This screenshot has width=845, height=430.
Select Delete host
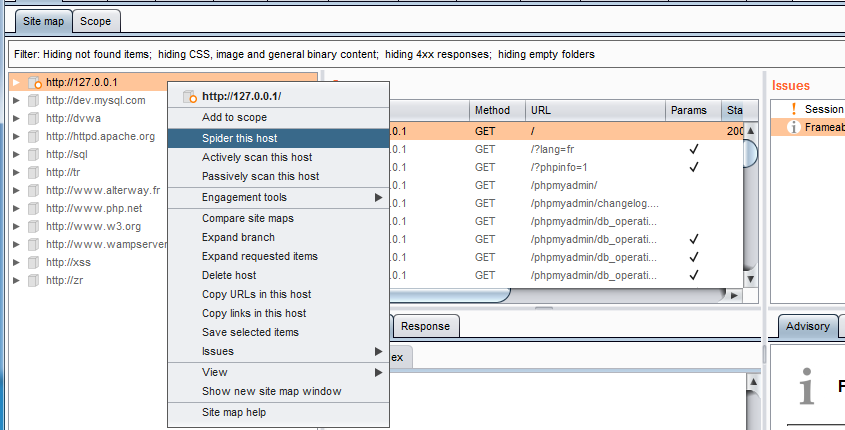(279, 275)
